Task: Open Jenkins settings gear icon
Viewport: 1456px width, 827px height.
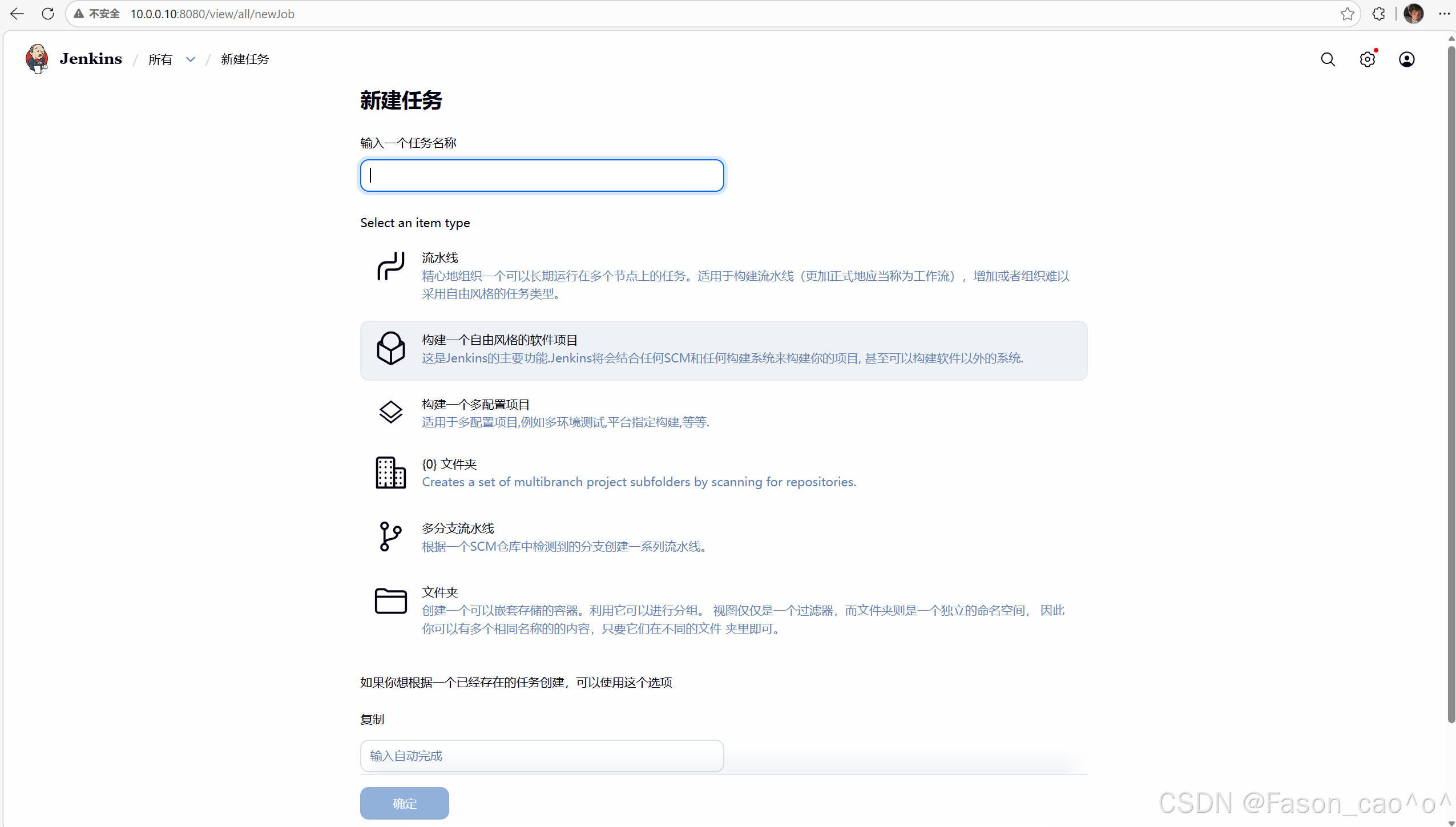Action: click(x=1367, y=59)
